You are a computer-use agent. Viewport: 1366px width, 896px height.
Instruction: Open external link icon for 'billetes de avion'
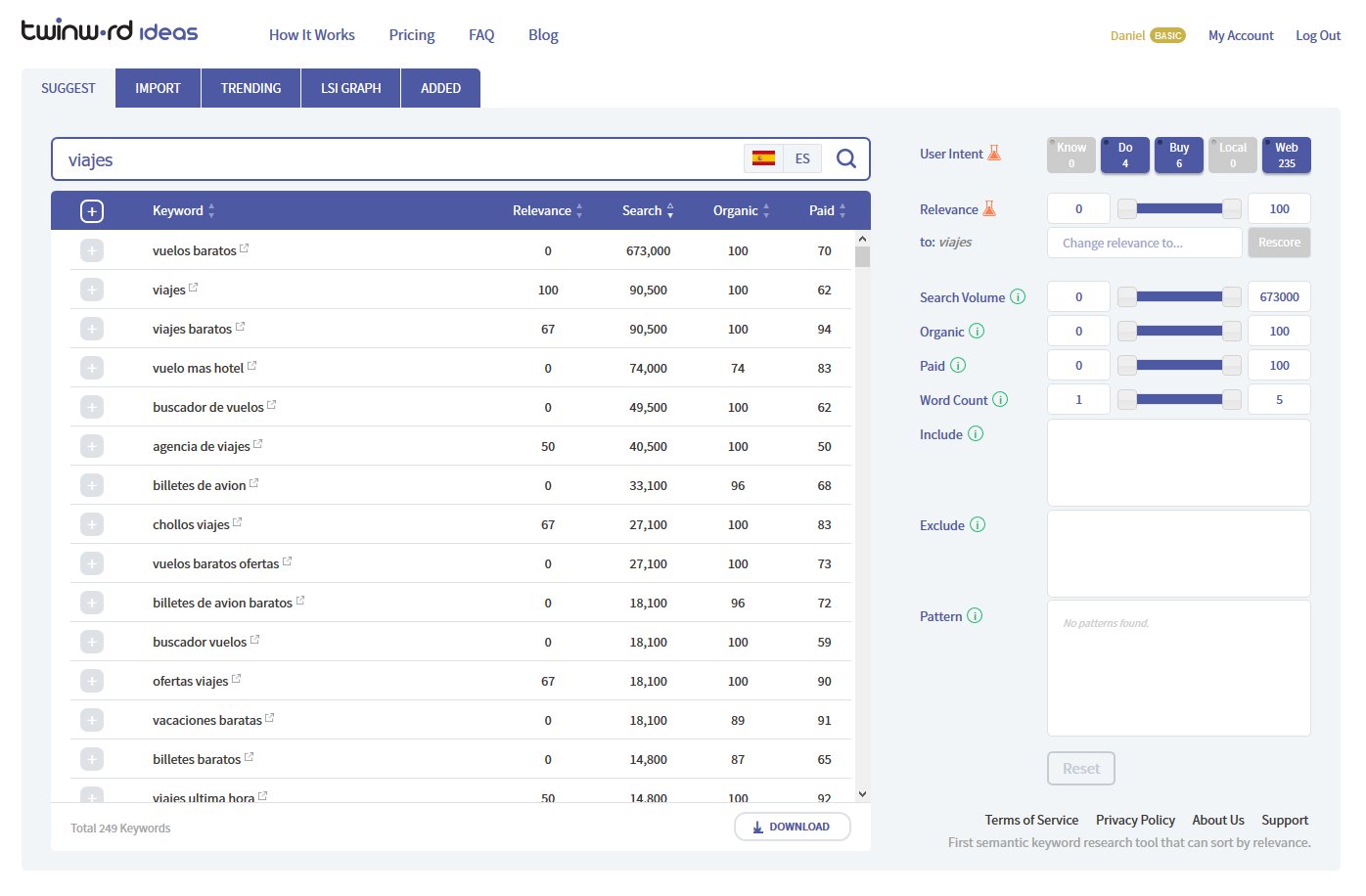(254, 483)
